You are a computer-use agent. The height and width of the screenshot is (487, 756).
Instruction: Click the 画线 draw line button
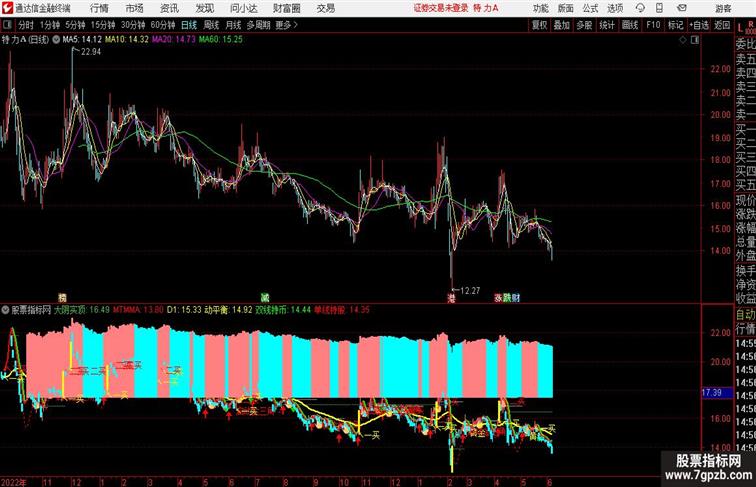click(x=630, y=25)
